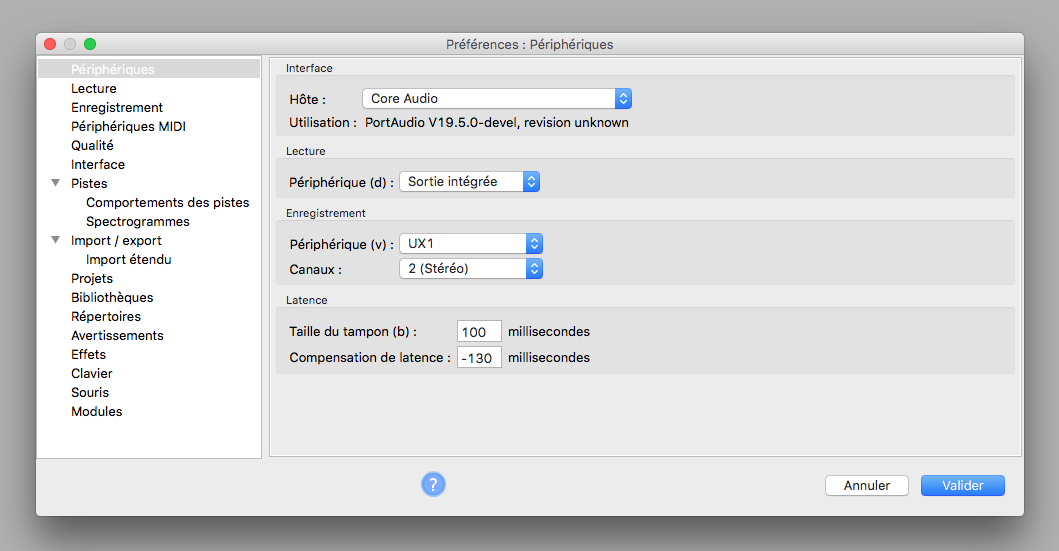This screenshot has width=1059, height=551.
Task: Select Périphériques MIDI in the sidebar
Action: (x=128, y=127)
